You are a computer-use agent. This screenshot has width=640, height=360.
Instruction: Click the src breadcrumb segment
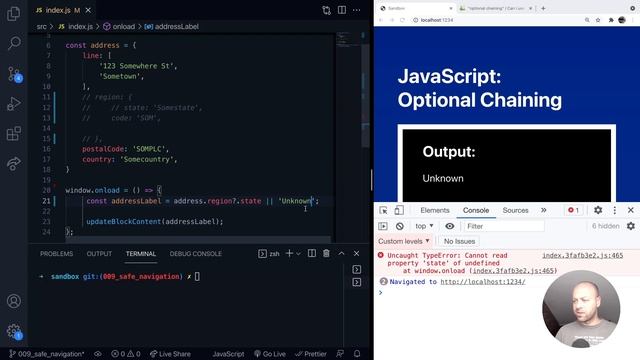point(42,27)
